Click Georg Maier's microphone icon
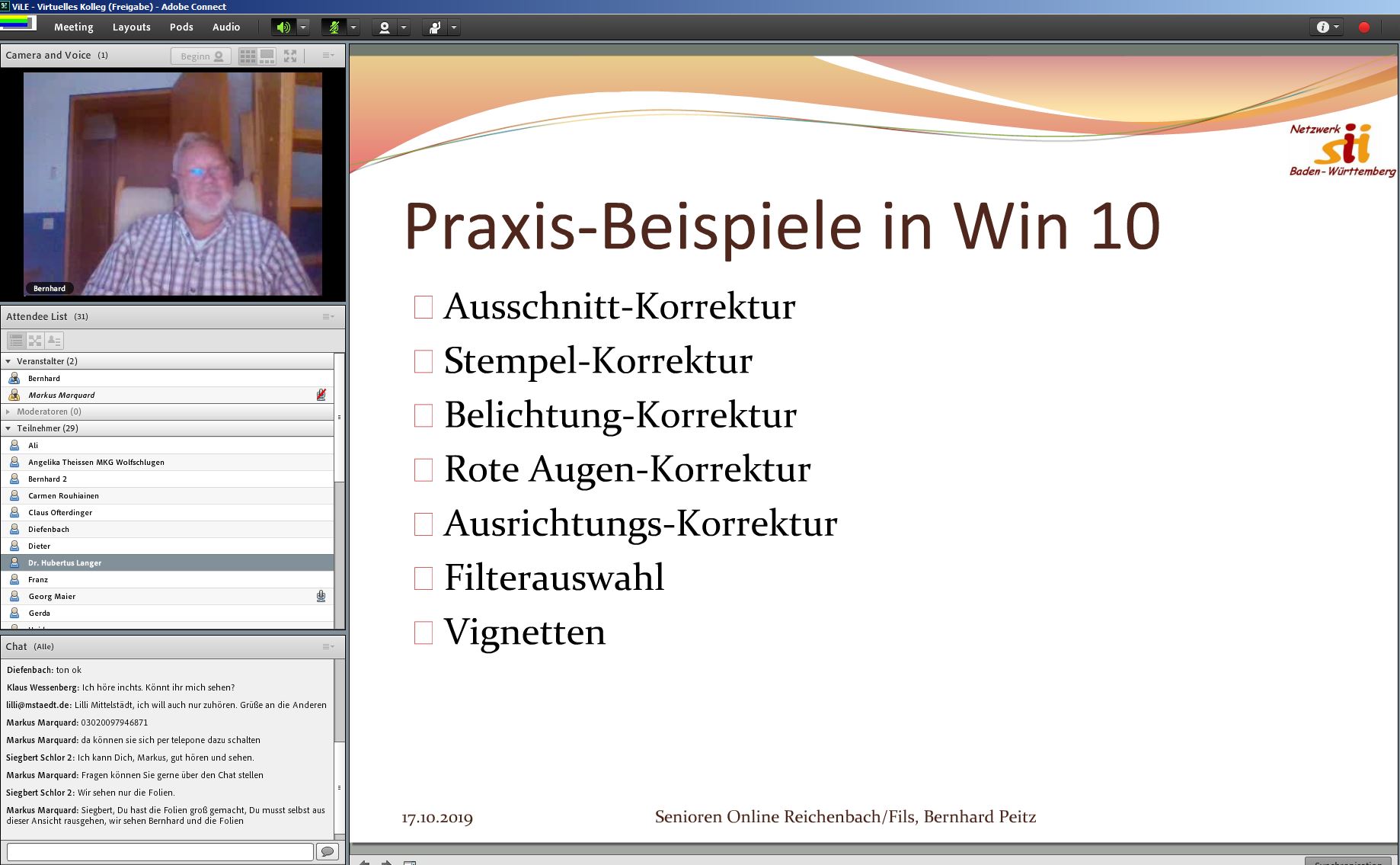1400x865 pixels. [321, 596]
